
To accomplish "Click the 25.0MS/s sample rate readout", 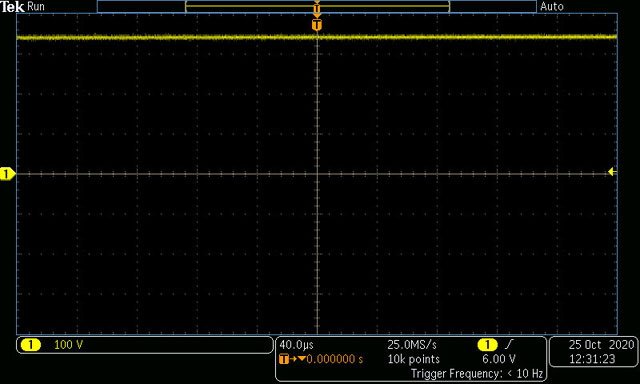I will tap(412, 345).
